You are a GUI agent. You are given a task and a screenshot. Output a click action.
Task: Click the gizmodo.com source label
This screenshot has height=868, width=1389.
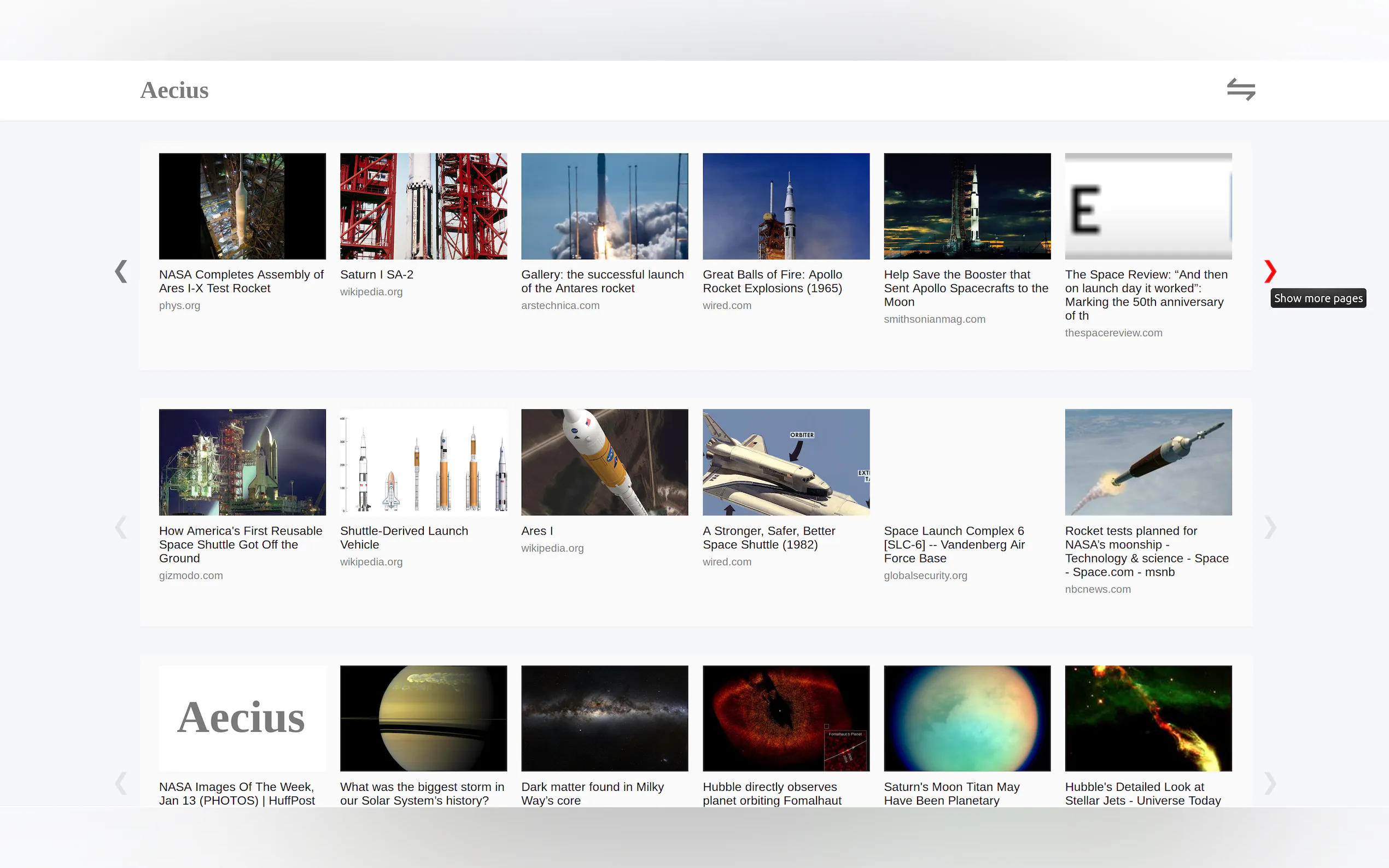[x=191, y=575]
